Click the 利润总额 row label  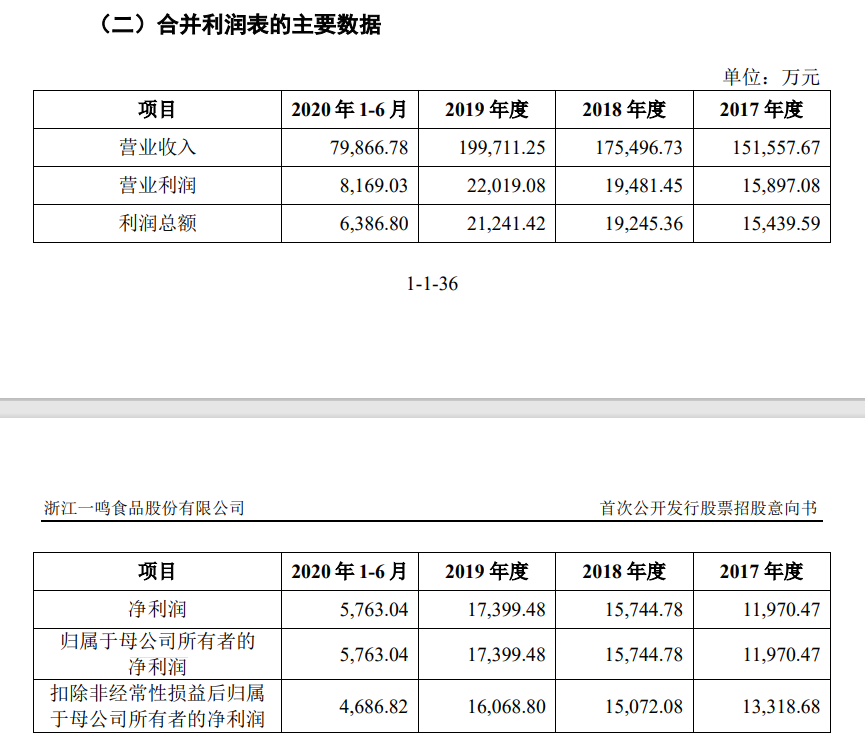tap(155, 223)
